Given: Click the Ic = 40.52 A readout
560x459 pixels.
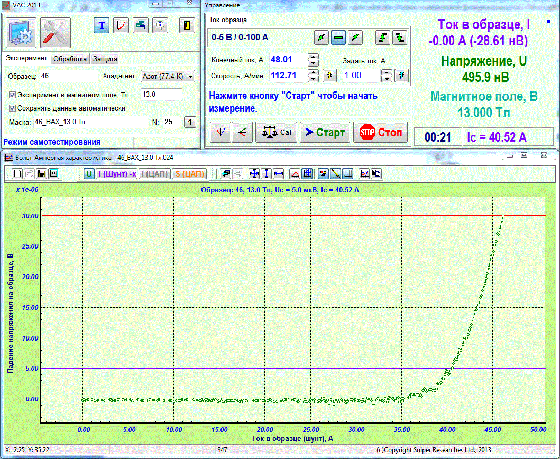Looking at the screenshot, I should [497, 137].
